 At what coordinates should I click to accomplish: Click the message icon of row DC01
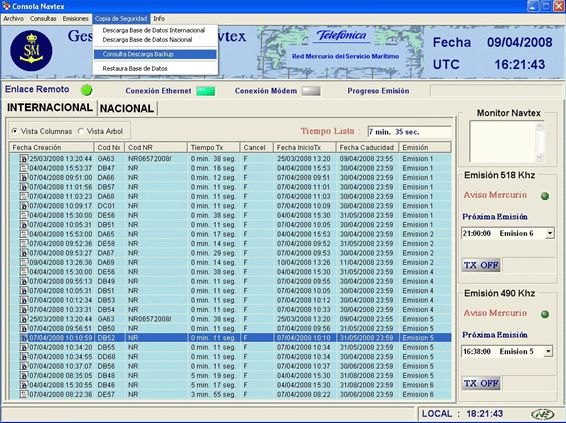(24, 206)
